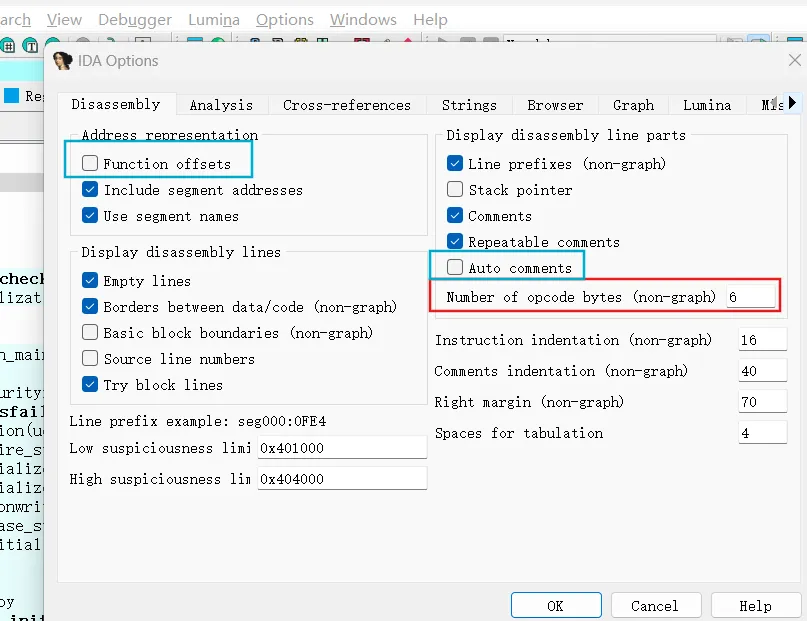Image resolution: width=807 pixels, height=621 pixels.
Task: Focus the Comments indentation field
Action: tap(763, 370)
